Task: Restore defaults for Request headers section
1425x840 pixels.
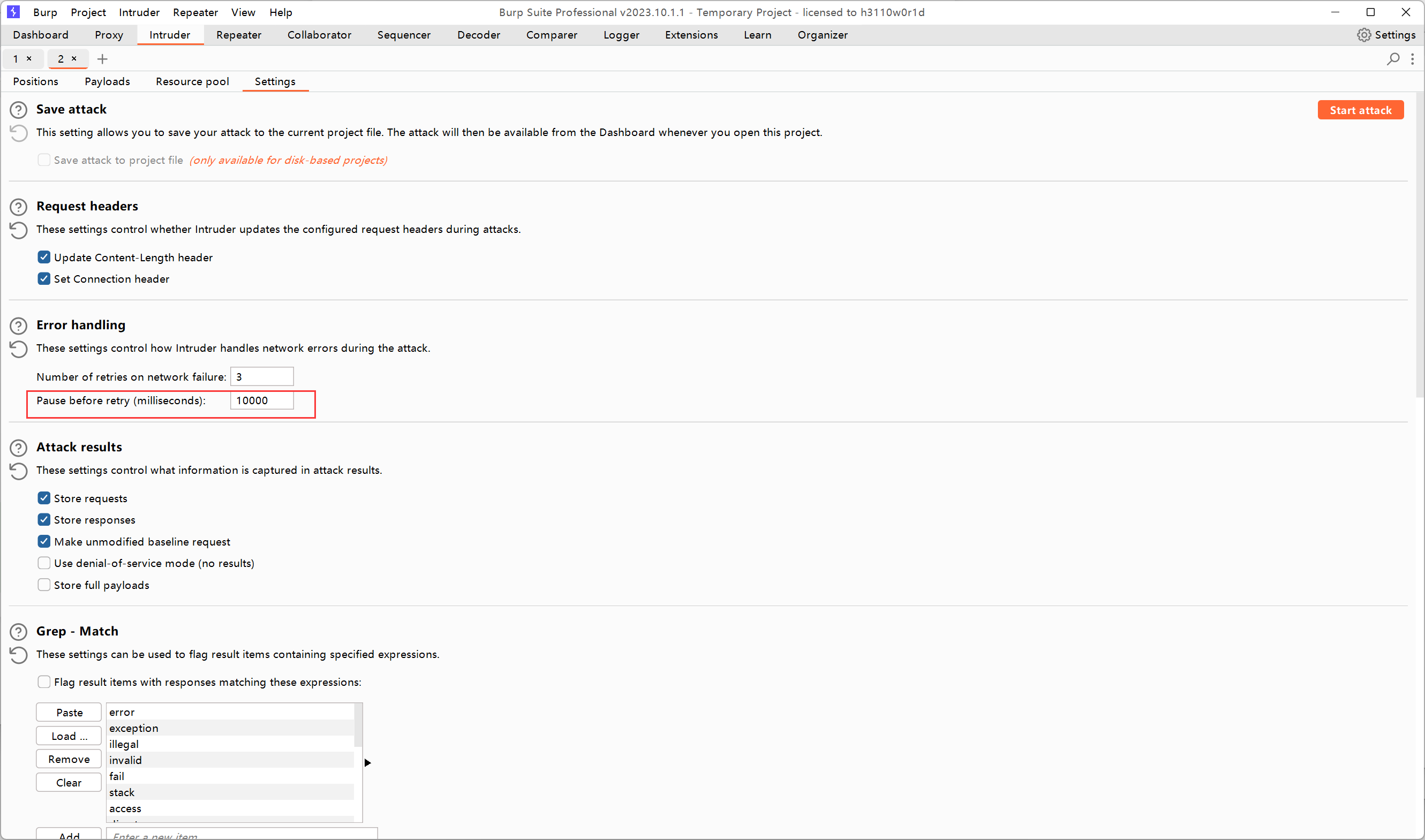Action: pos(19,230)
